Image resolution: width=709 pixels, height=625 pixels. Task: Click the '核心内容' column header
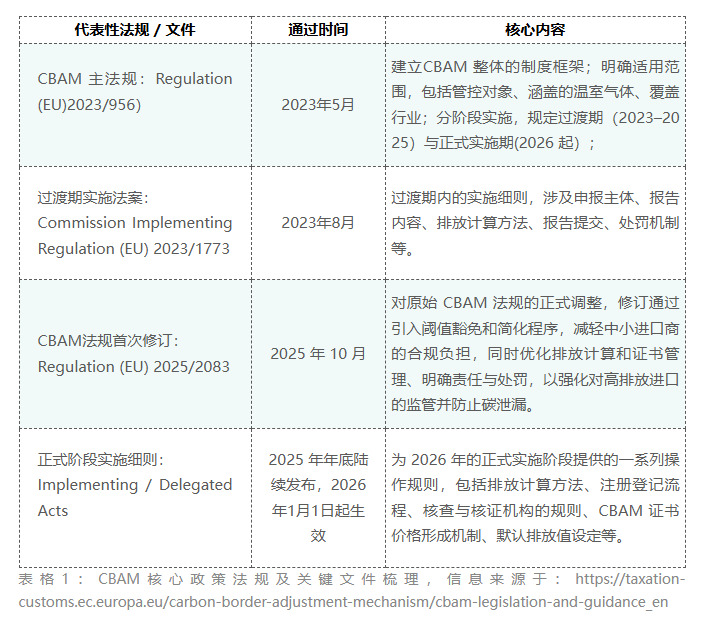[535, 30]
